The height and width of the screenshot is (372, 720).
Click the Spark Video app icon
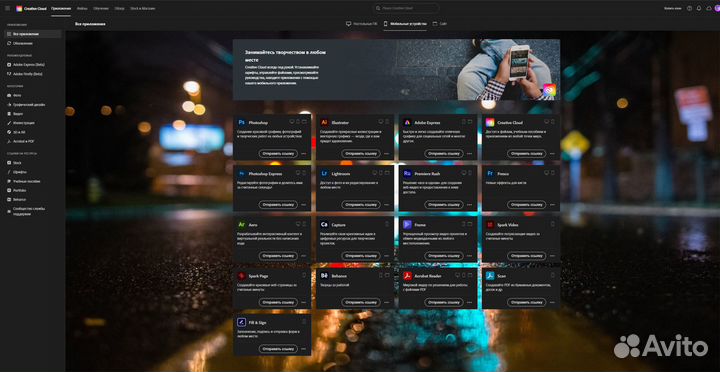click(490, 225)
